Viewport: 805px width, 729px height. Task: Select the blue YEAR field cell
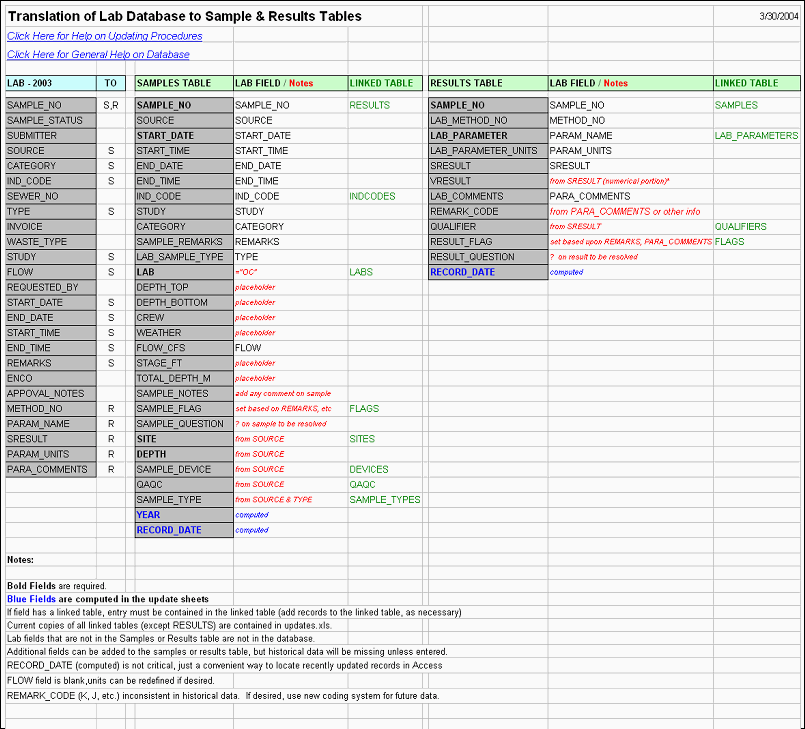[x=184, y=515]
